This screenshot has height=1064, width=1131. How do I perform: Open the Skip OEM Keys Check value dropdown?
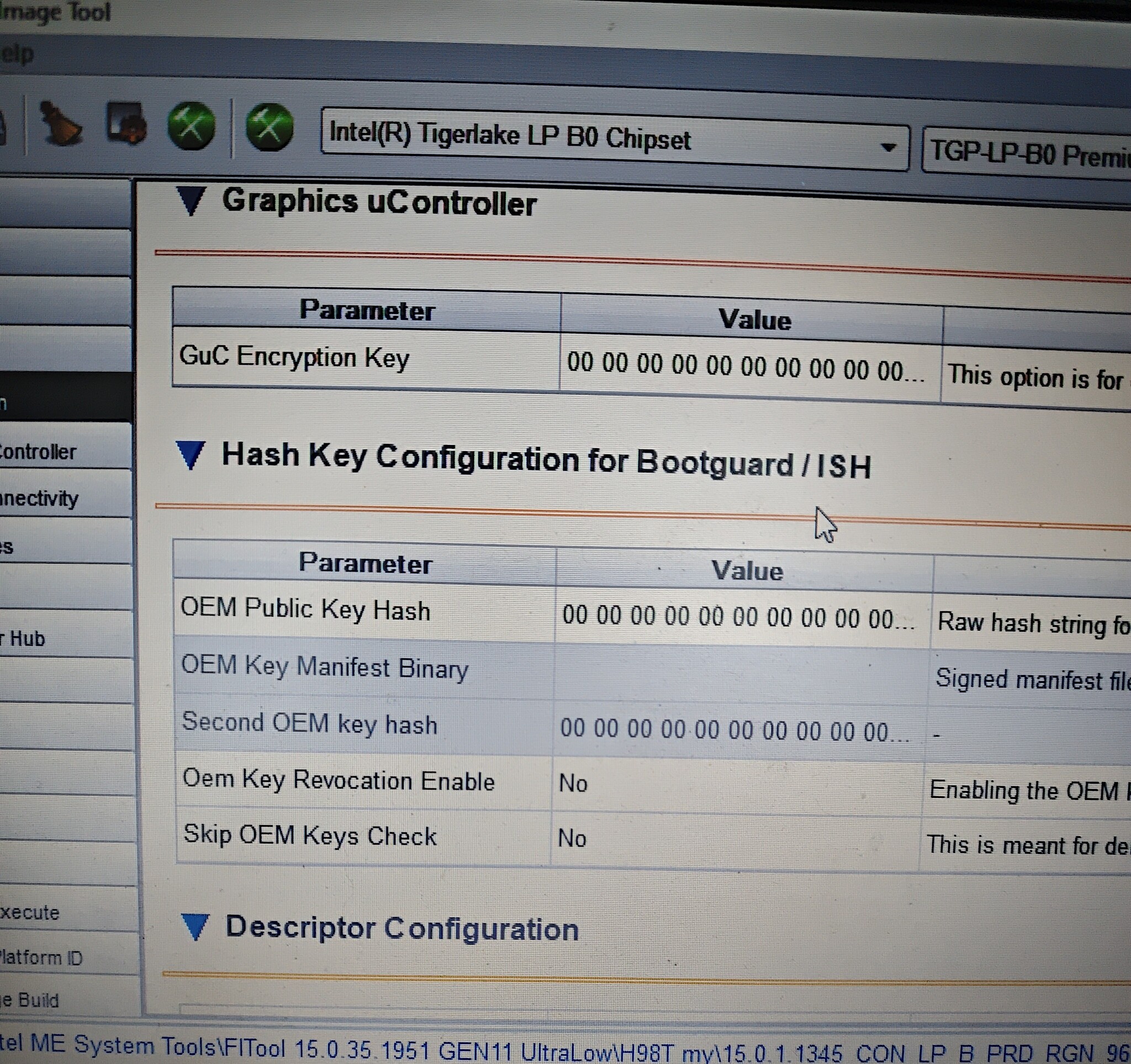coord(735,839)
